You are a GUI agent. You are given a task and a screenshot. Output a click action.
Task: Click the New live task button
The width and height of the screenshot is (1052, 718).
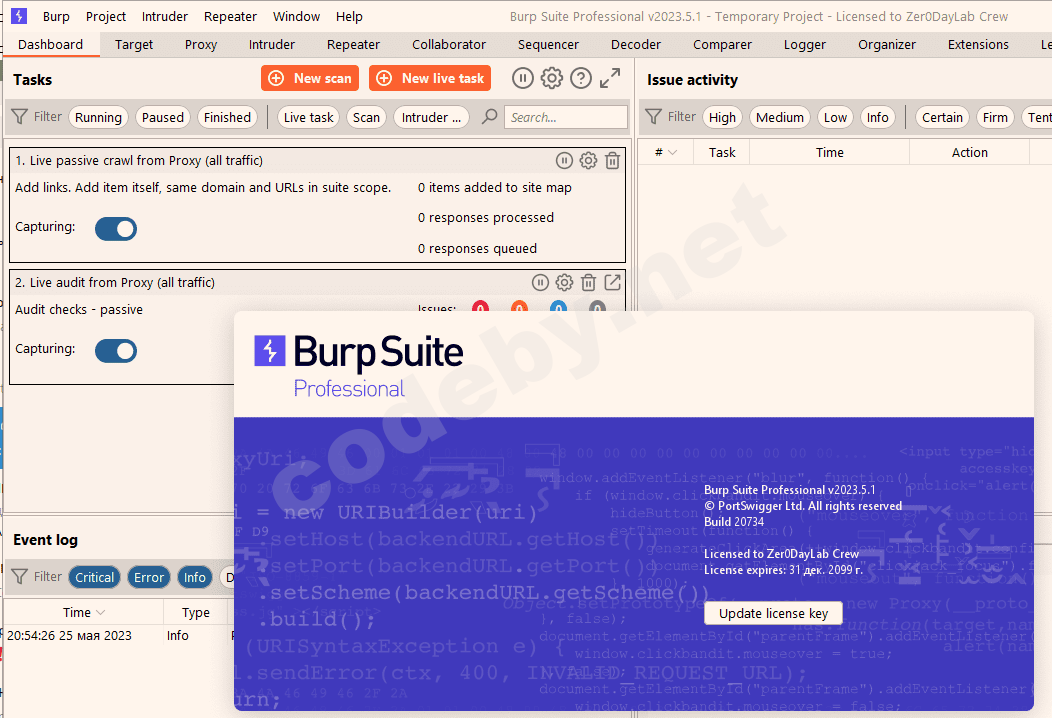pyautogui.click(x=430, y=78)
